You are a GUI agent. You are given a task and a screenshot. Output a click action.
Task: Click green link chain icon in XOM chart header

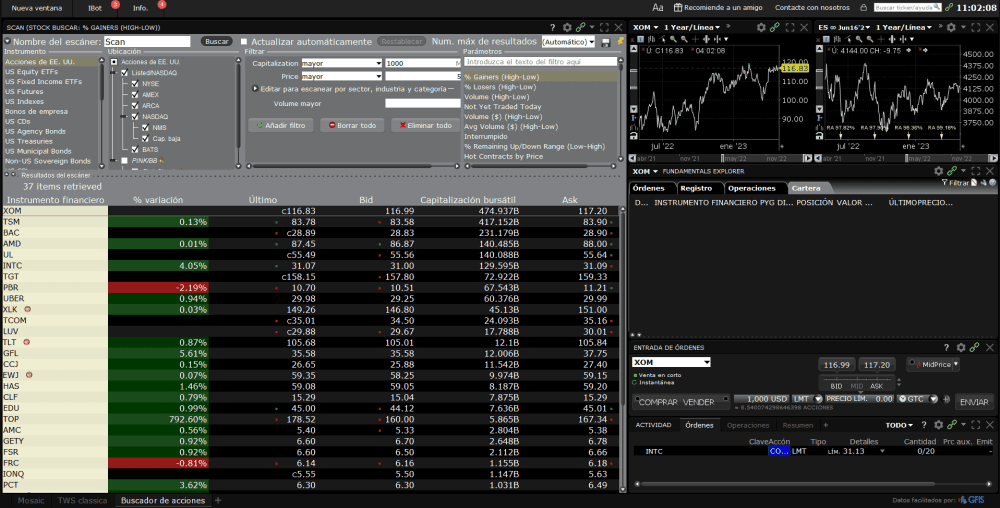(x=774, y=27)
